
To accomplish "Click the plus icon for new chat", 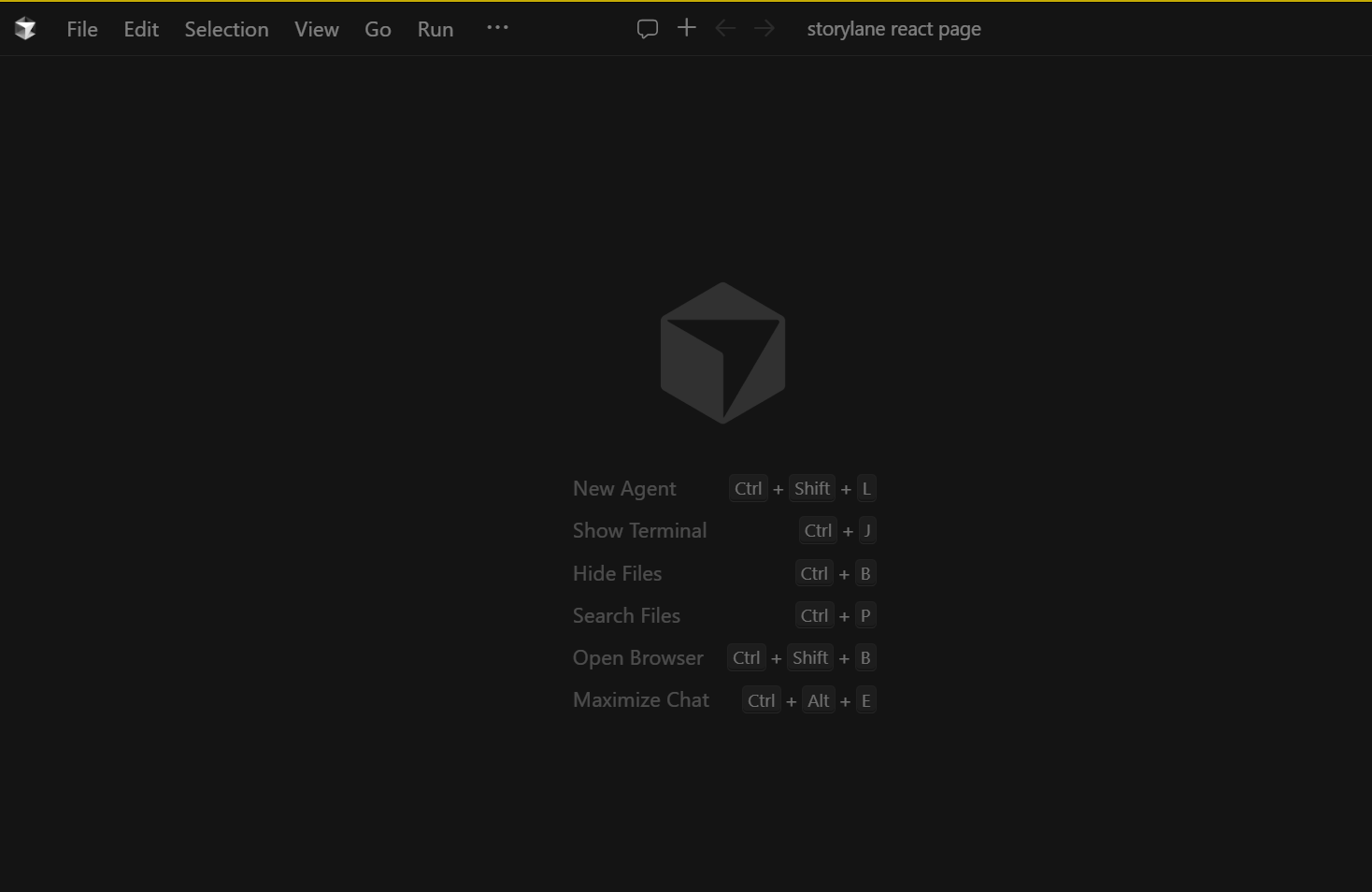I will tap(687, 28).
